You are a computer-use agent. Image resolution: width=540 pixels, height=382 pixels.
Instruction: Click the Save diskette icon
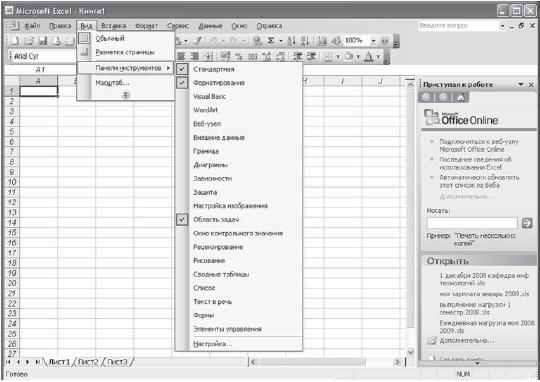[x=43, y=41]
